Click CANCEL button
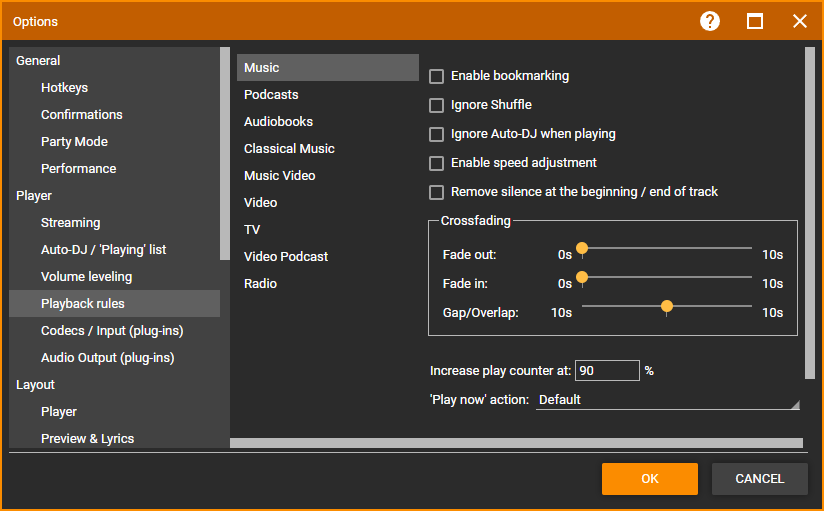The width and height of the screenshot is (824, 511). (x=759, y=479)
